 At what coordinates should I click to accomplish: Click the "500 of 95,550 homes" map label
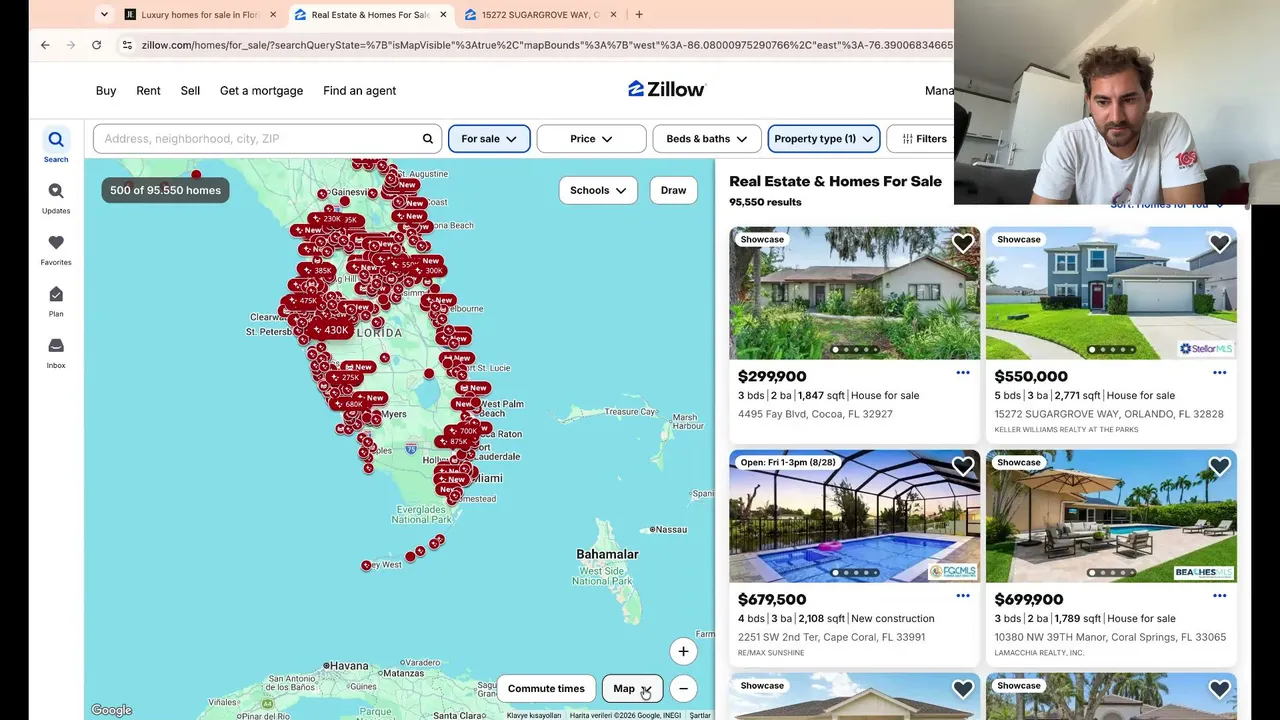(x=165, y=190)
